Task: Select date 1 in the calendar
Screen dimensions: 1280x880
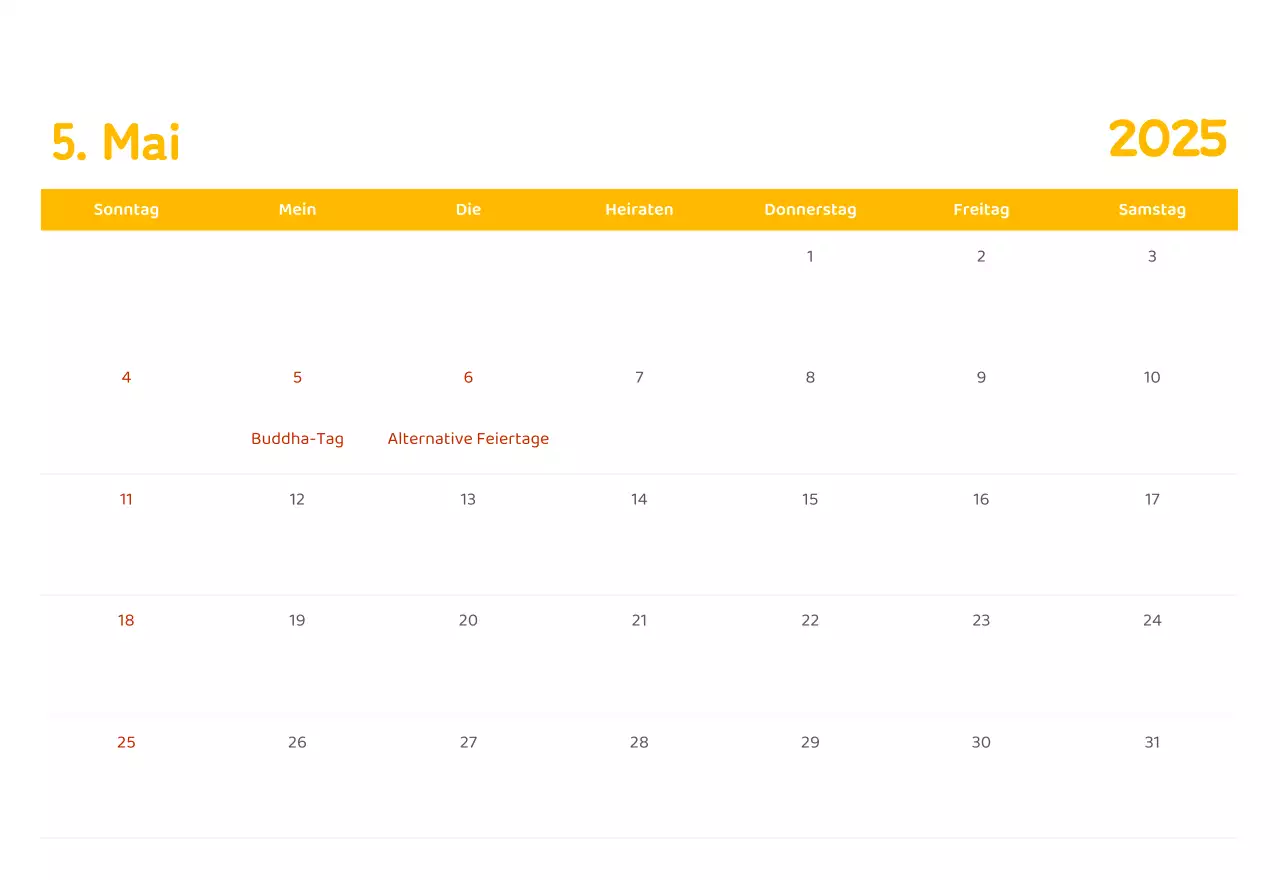Action: coord(810,256)
